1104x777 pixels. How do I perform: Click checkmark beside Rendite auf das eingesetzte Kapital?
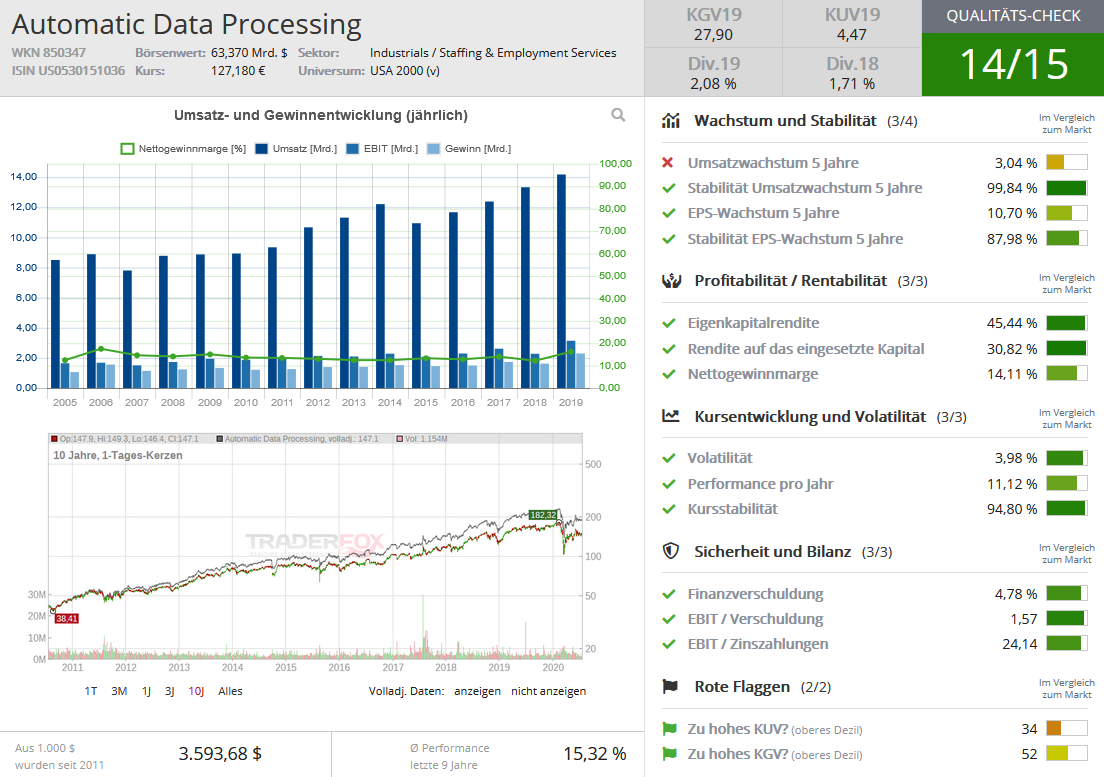point(669,349)
